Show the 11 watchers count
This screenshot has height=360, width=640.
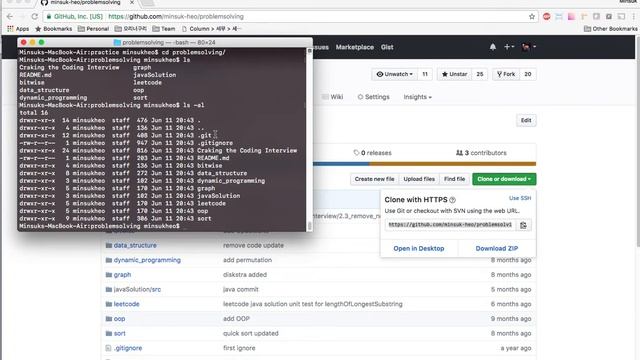pyautogui.click(x=425, y=74)
